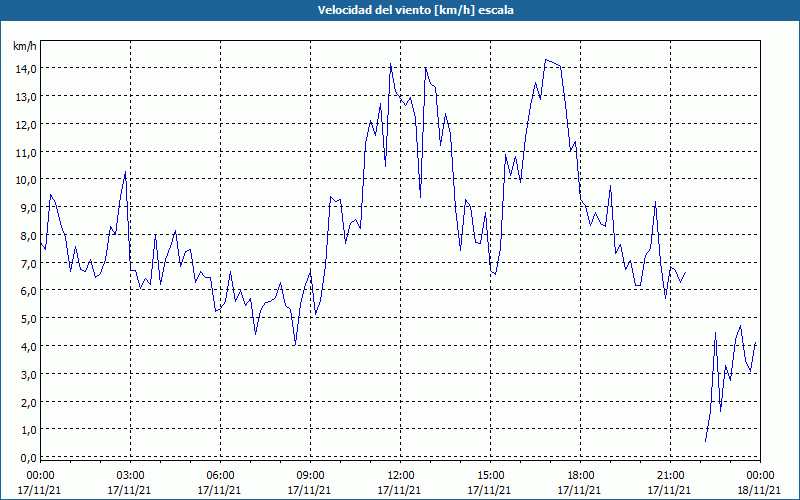Click the '03:00' time label on the x-axis
The height and width of the screenshot is (500, 800).
point(131,476)
